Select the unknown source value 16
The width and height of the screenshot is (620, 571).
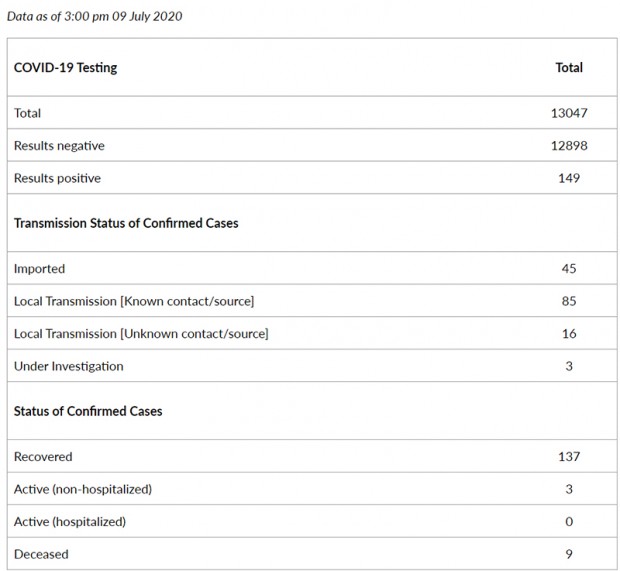569,333
